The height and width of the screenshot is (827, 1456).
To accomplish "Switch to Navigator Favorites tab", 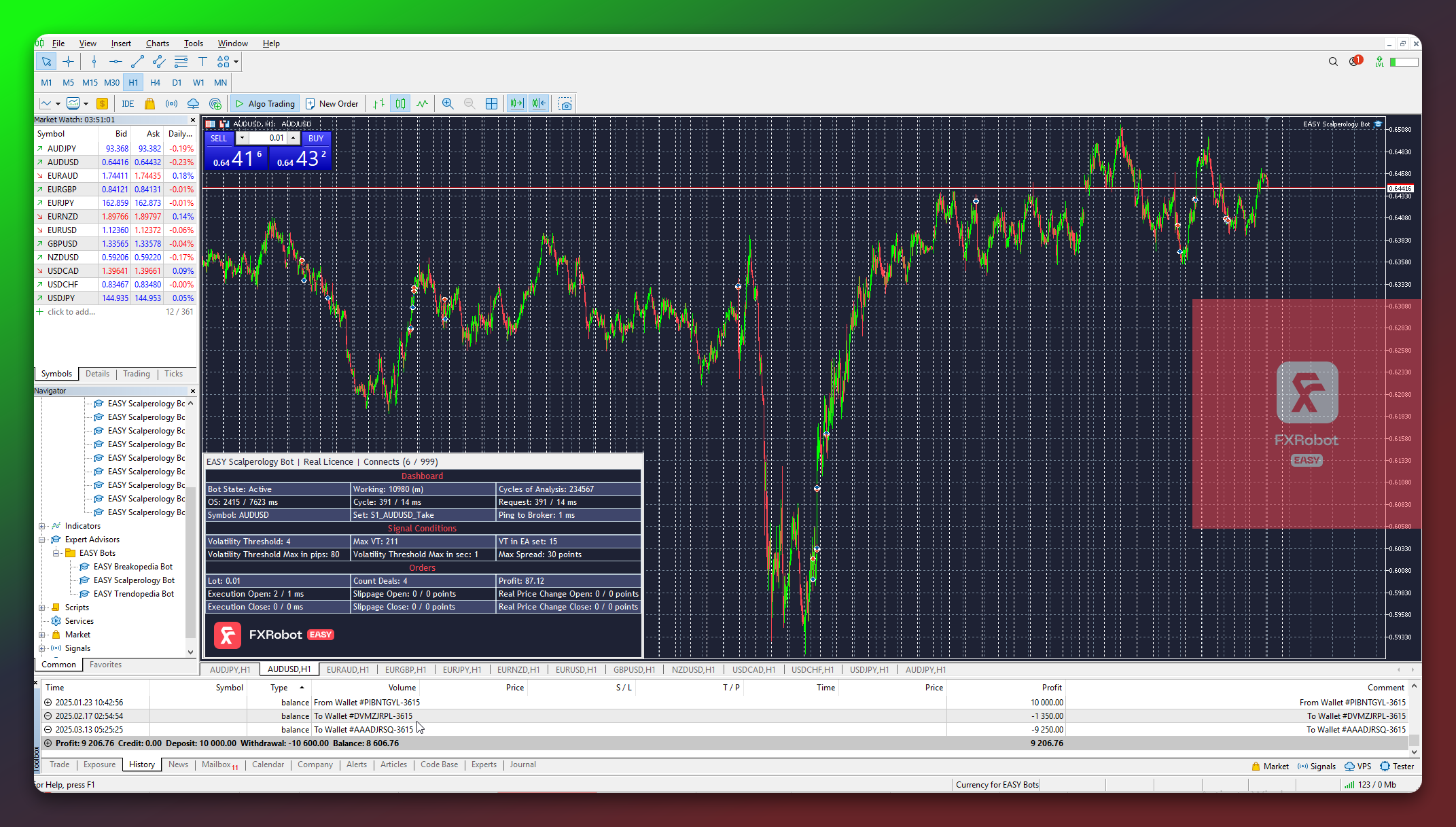I will pos(105,665).
